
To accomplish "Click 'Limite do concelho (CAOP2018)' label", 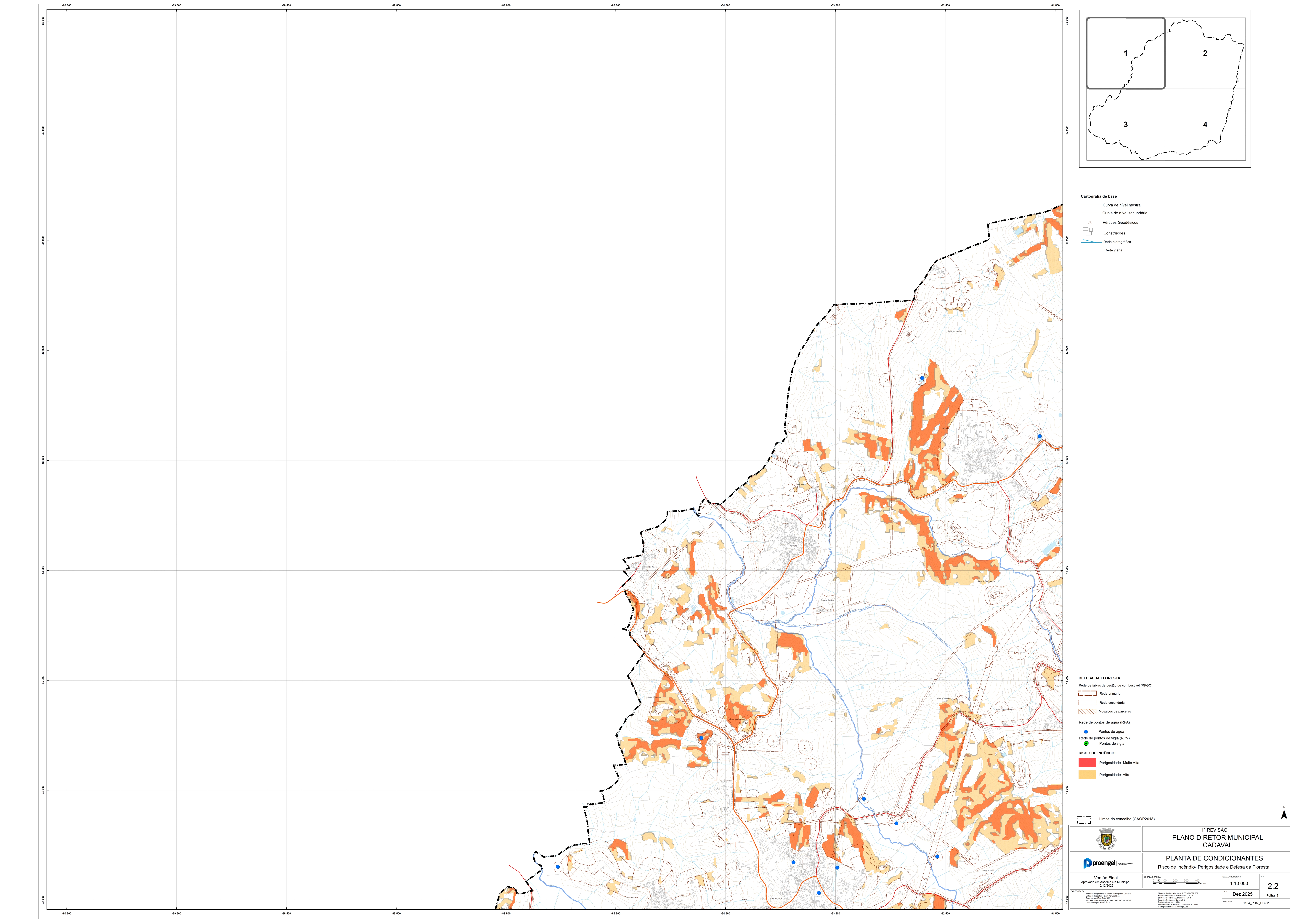I will [1127, 819].
